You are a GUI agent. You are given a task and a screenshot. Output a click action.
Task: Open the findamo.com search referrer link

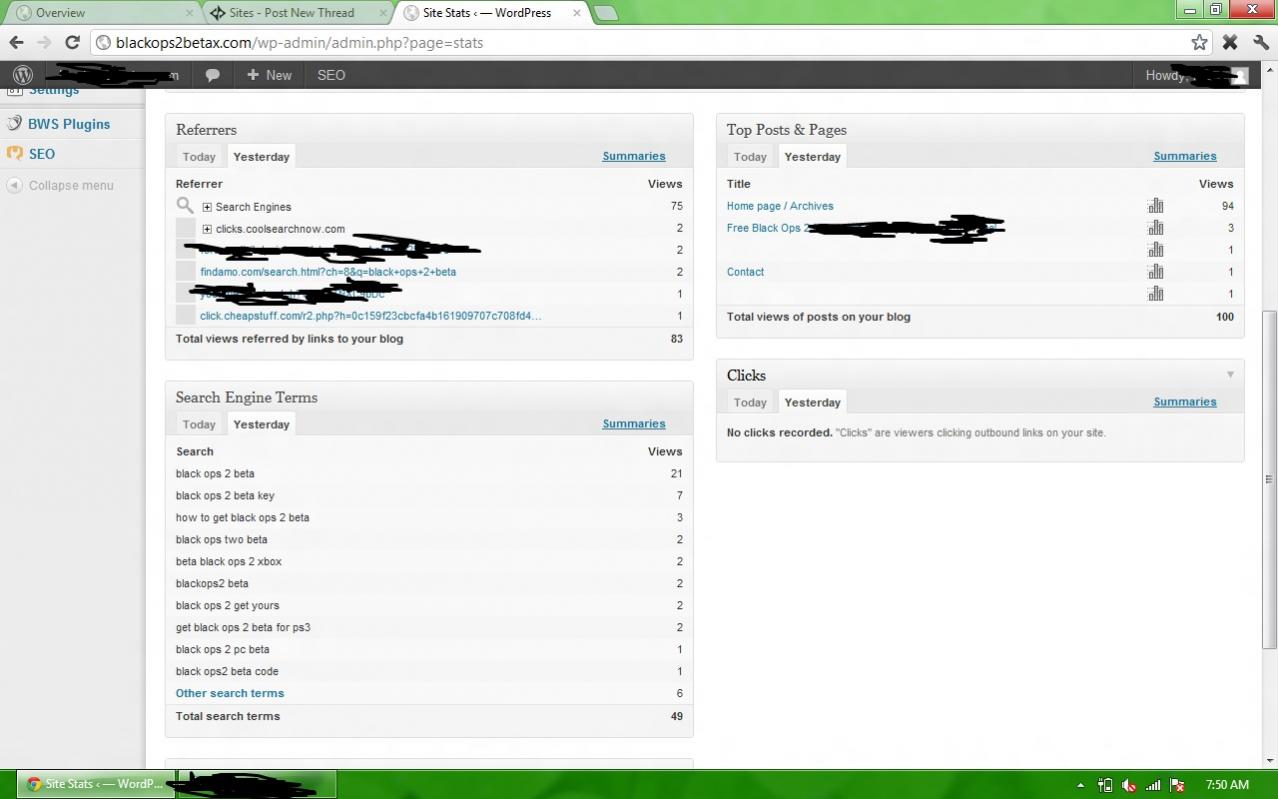pyautogui.click(x=328, y=272)
